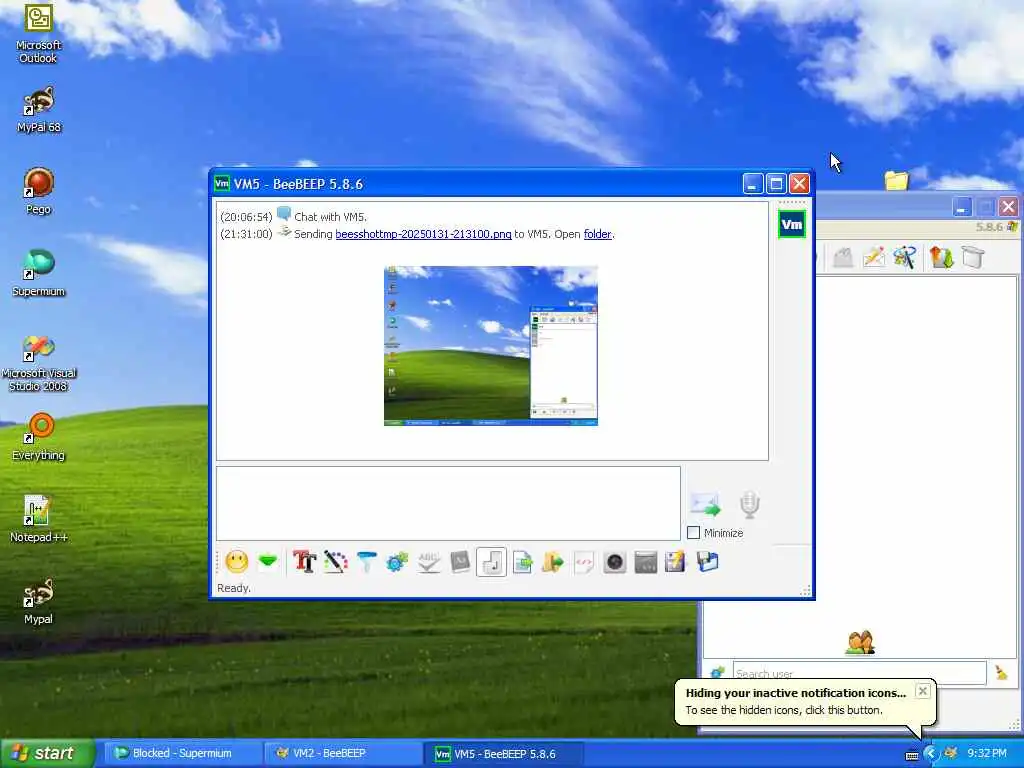The width and height of the screenshot is (1024, 768).
Task: Open chat settings gear icon
Action: 397,562
